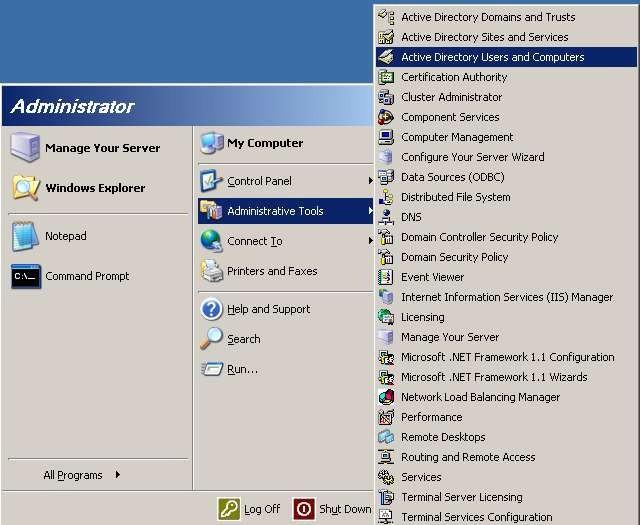This screenshot has width=640, height=525.
Task: Open the Administrative Tools menu entry
Action: coord(286,211)
